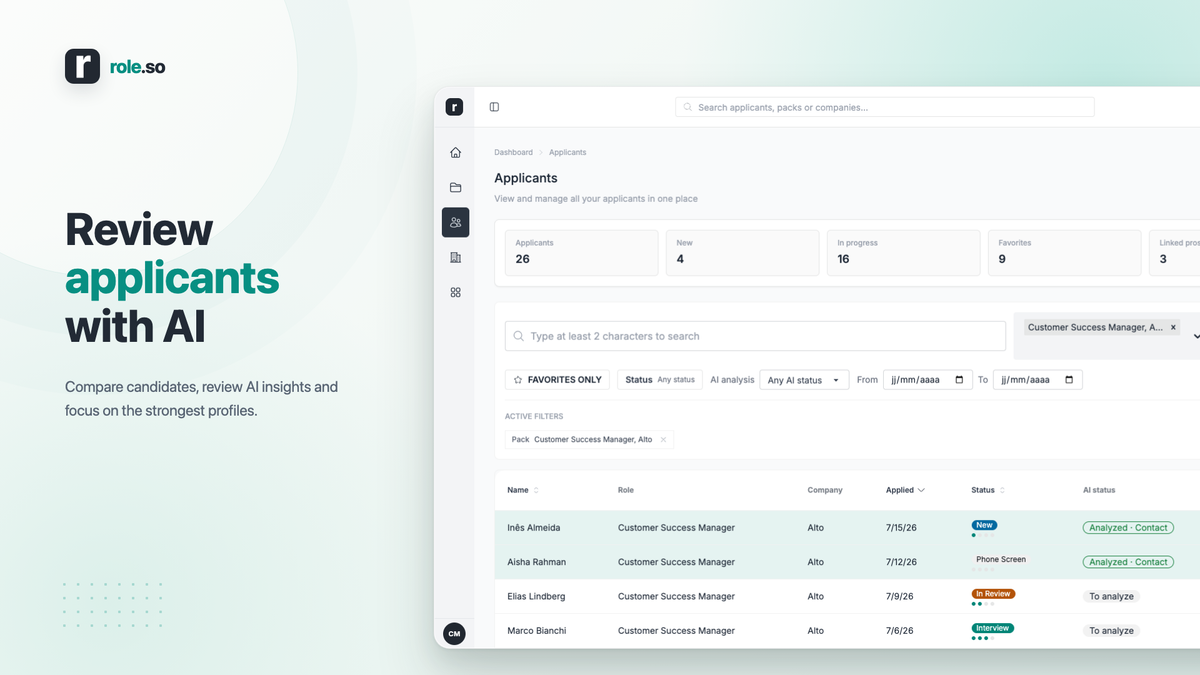The image size is (1200, 675).
Task: Open the grid apps sidebar icon
Action: [x=455, y=292]
